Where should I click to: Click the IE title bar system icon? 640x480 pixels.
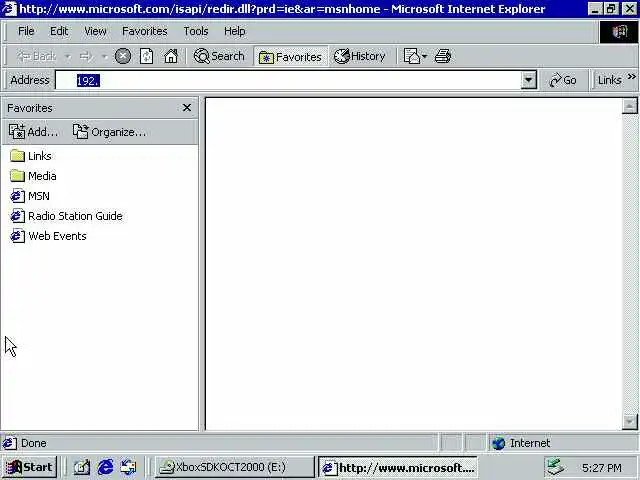[9, 9]
